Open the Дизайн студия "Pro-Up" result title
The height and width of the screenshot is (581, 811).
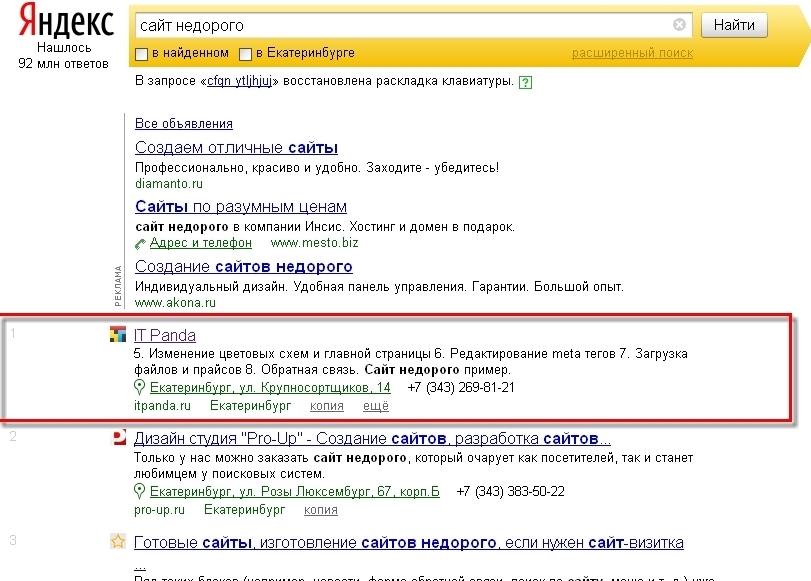point(372,439)
